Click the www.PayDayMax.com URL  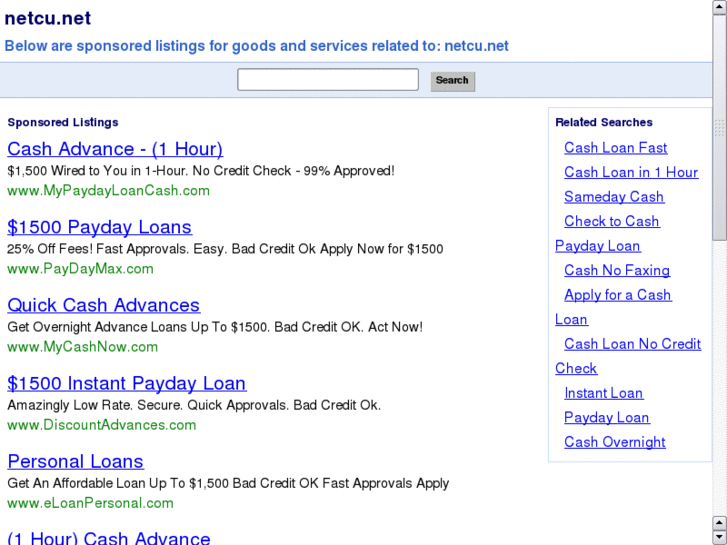coord(80,269)
